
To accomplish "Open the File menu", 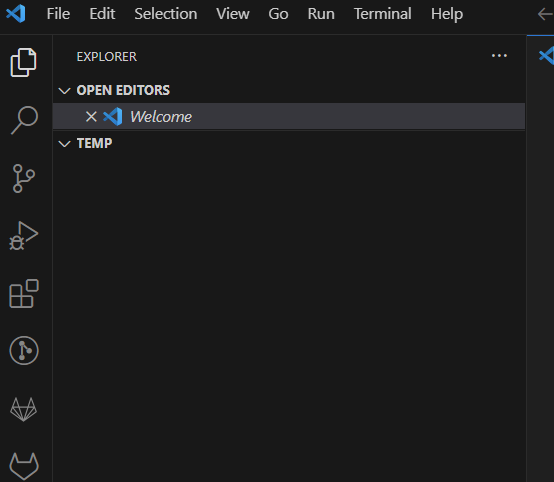I will point(58,14).
